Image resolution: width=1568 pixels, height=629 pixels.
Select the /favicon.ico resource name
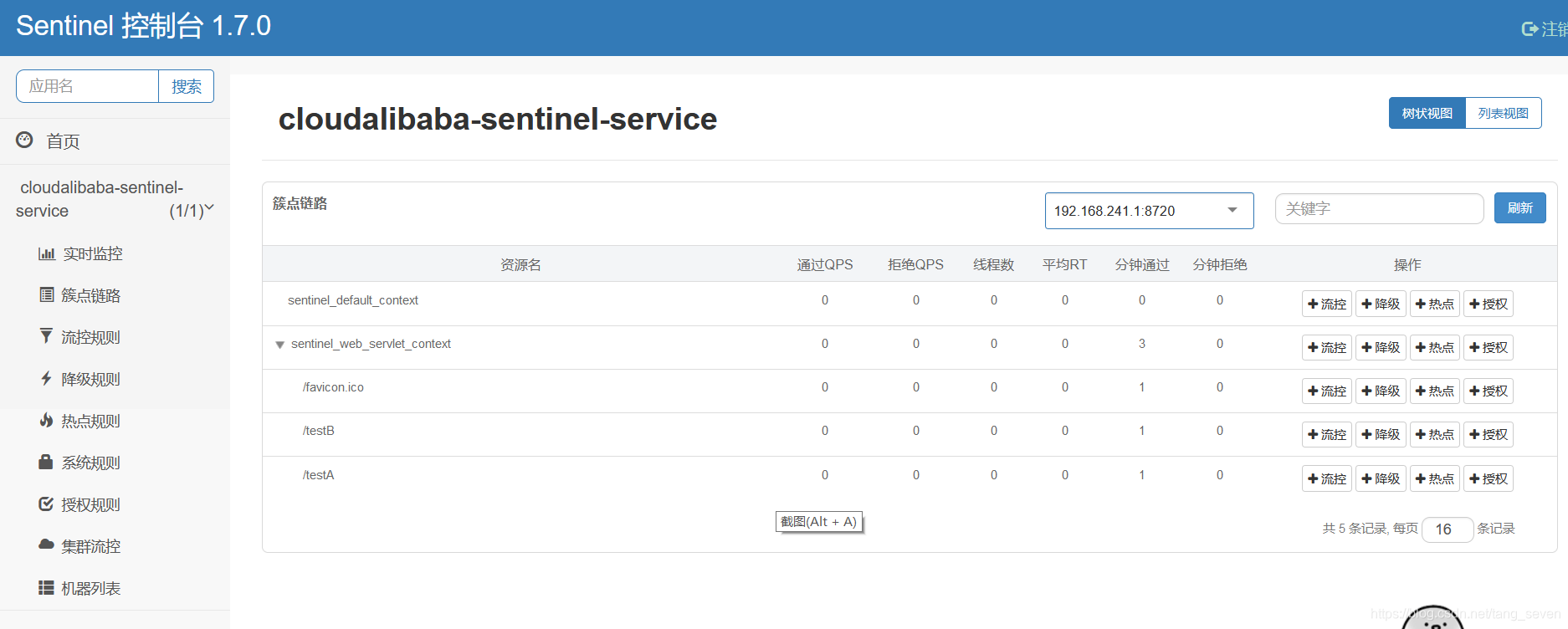point(333,387)
